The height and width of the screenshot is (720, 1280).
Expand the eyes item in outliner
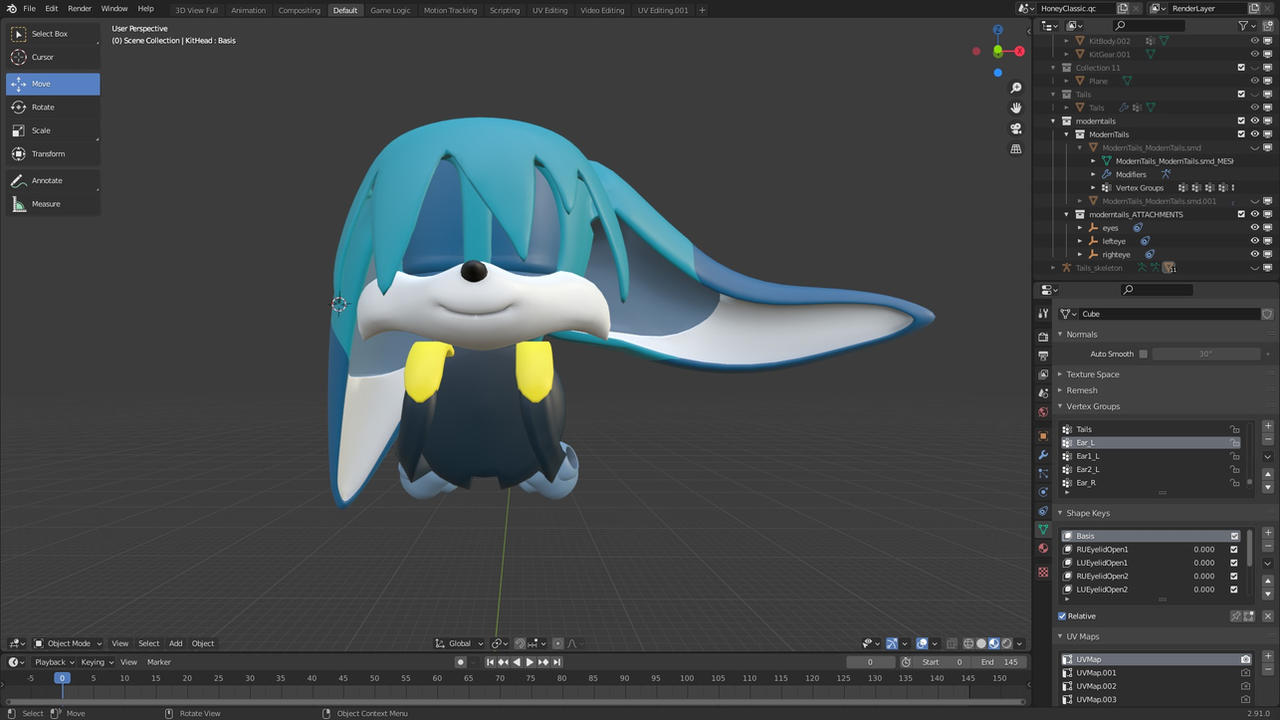tap(1080, 228)
